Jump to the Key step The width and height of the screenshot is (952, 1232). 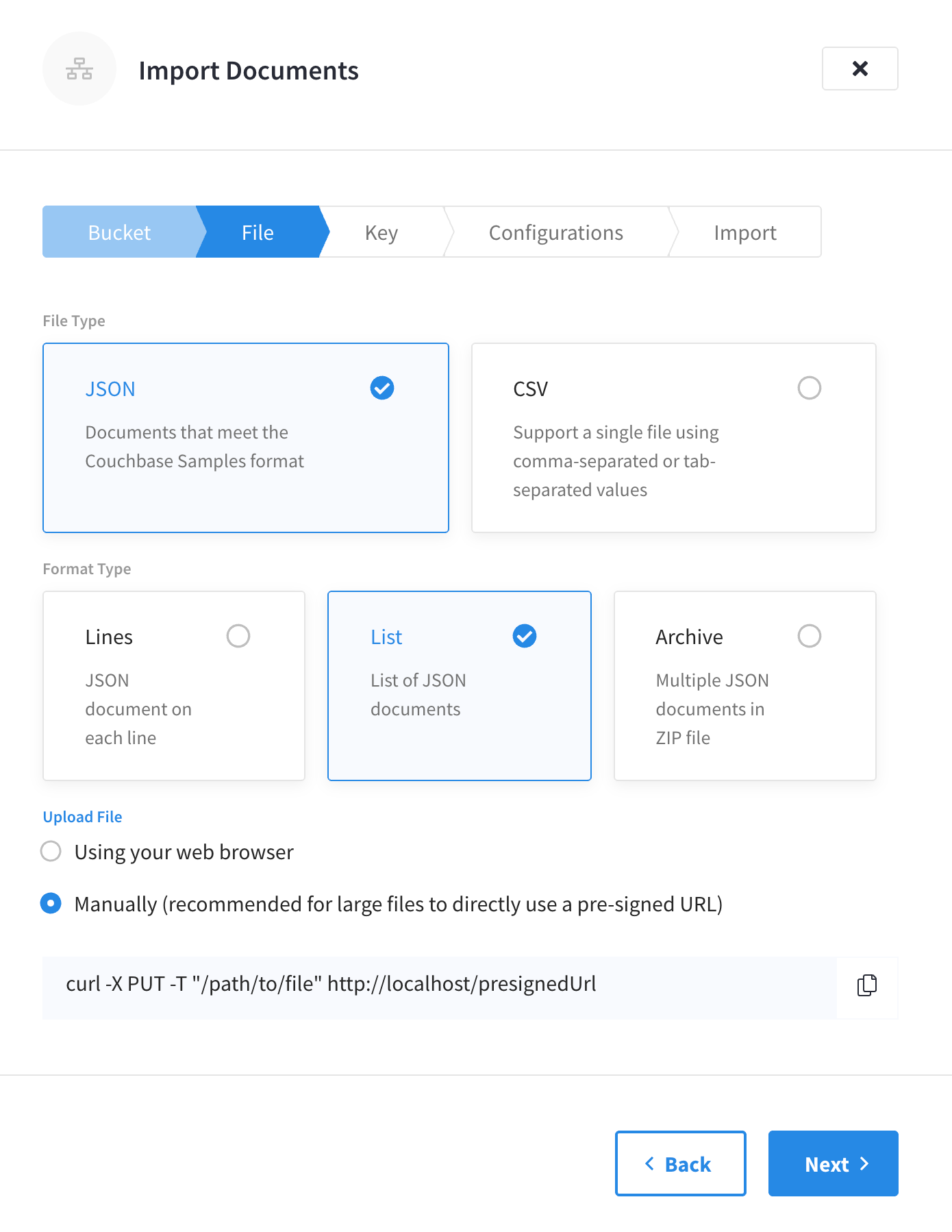381,232
